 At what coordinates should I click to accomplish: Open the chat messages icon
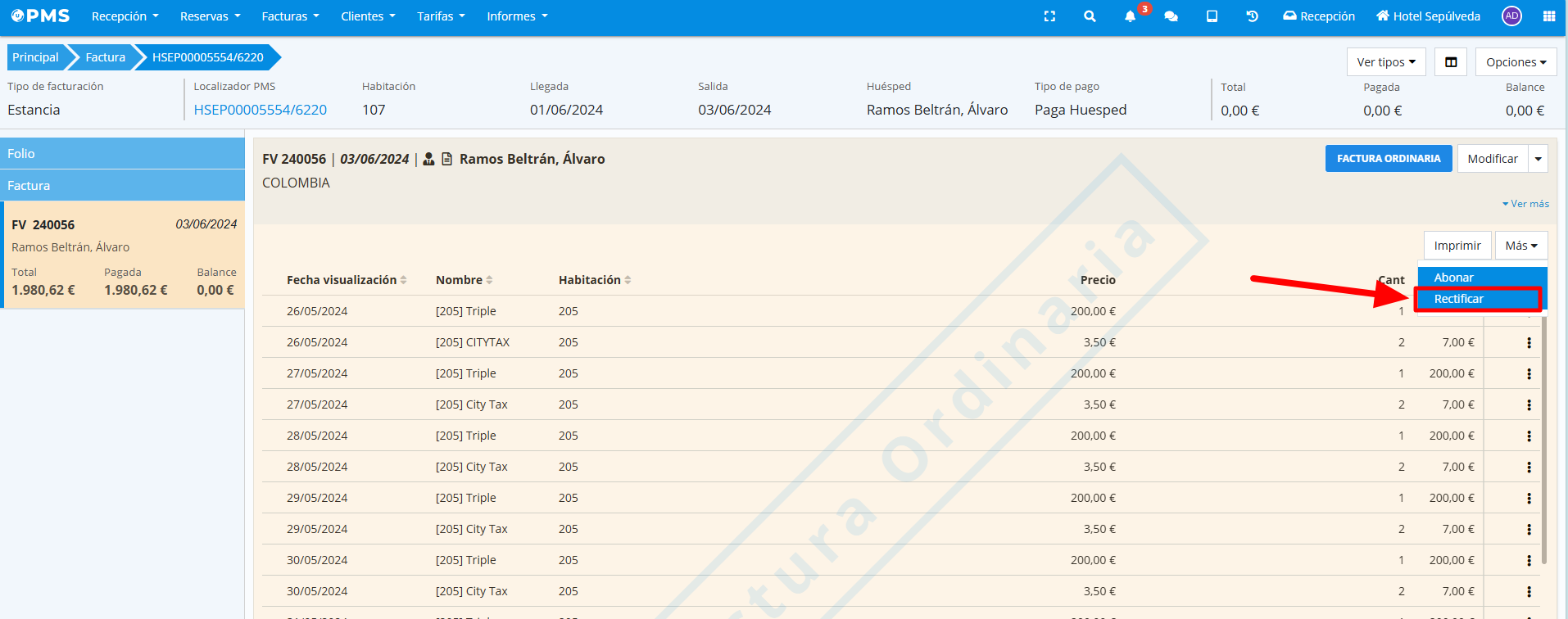tap(1171, 16)
